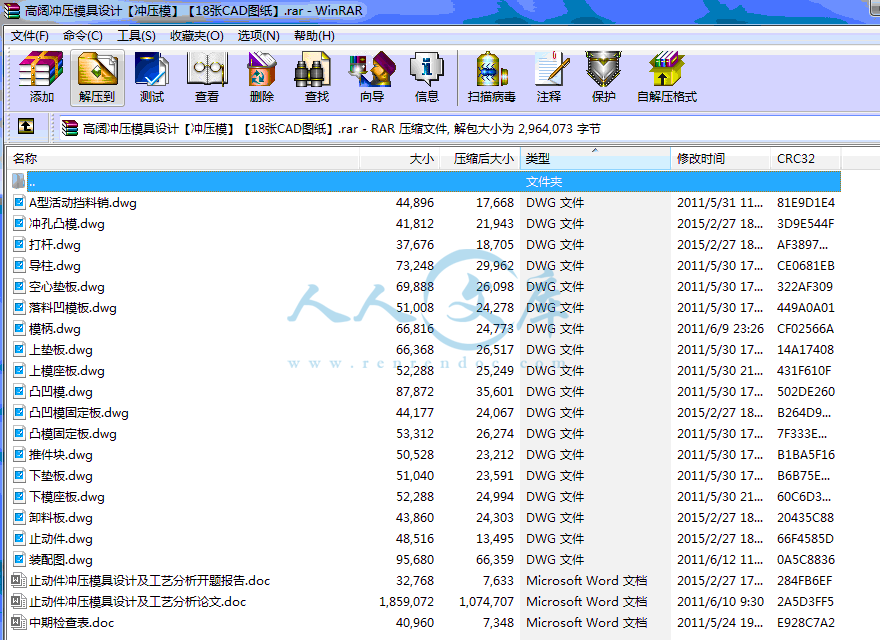Sort by CRC32 column header
Screen dimensions: 880x640
[806, 159]
